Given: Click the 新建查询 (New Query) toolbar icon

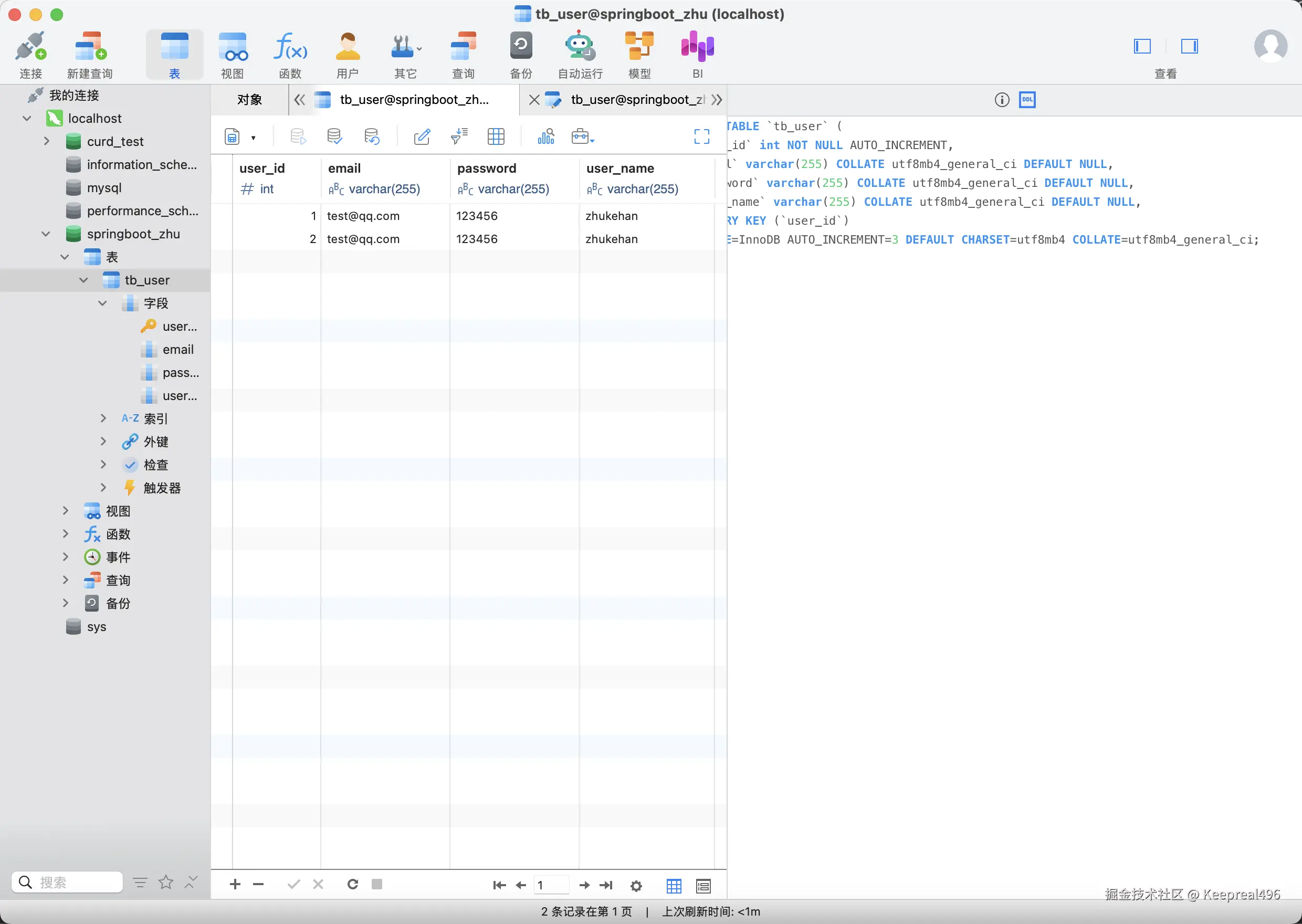Looking at the screenshot, I should [x=90, y=47].
